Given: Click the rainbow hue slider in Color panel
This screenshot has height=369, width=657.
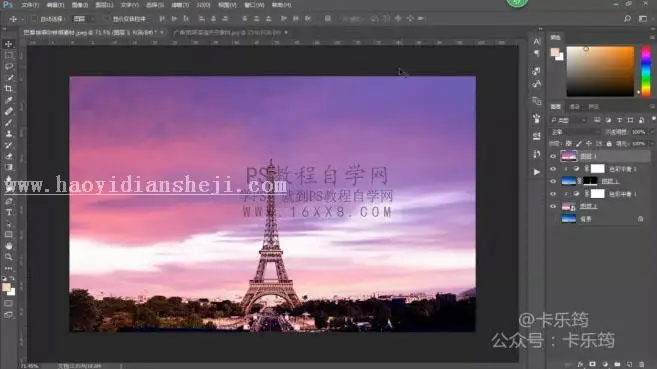Looking at the screenshot, I should (x=646, y=71).
